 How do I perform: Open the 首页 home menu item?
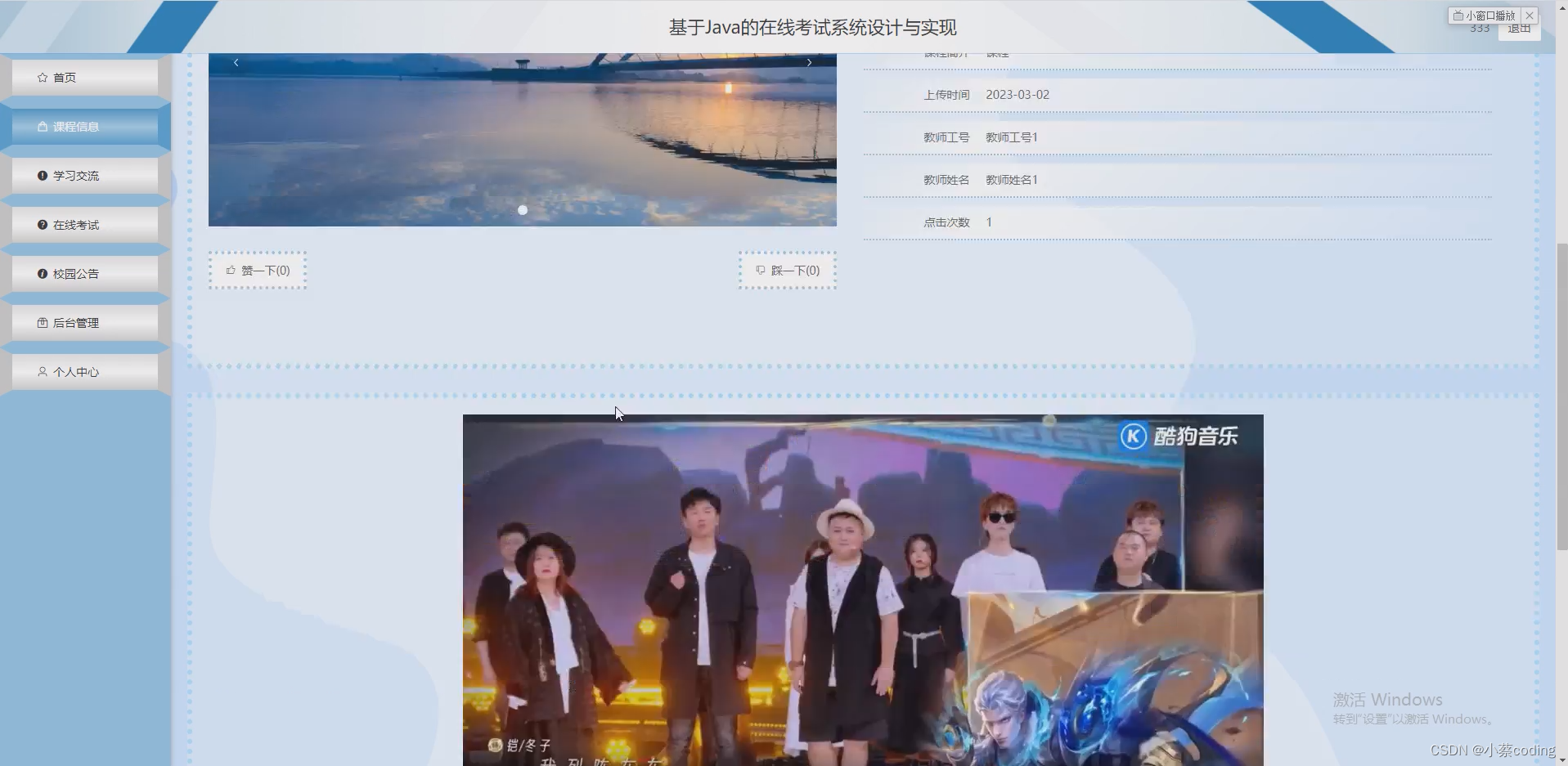click(x=85, y=78)
